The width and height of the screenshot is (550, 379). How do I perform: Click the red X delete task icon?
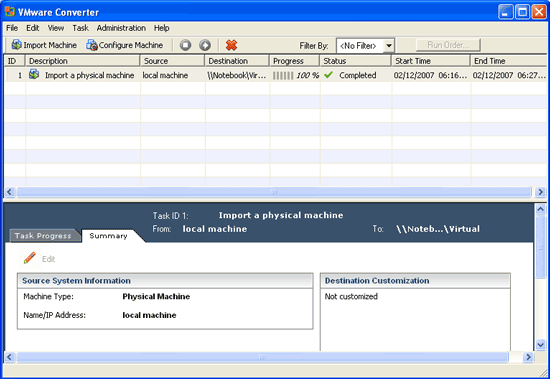tap(232, 45)
